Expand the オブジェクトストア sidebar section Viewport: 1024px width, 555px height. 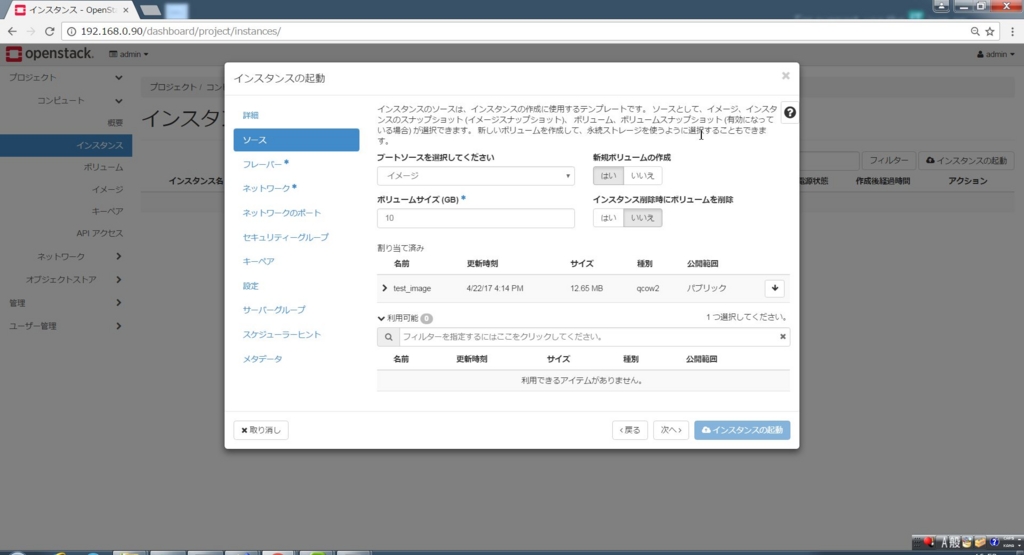[x=73, y=279]
